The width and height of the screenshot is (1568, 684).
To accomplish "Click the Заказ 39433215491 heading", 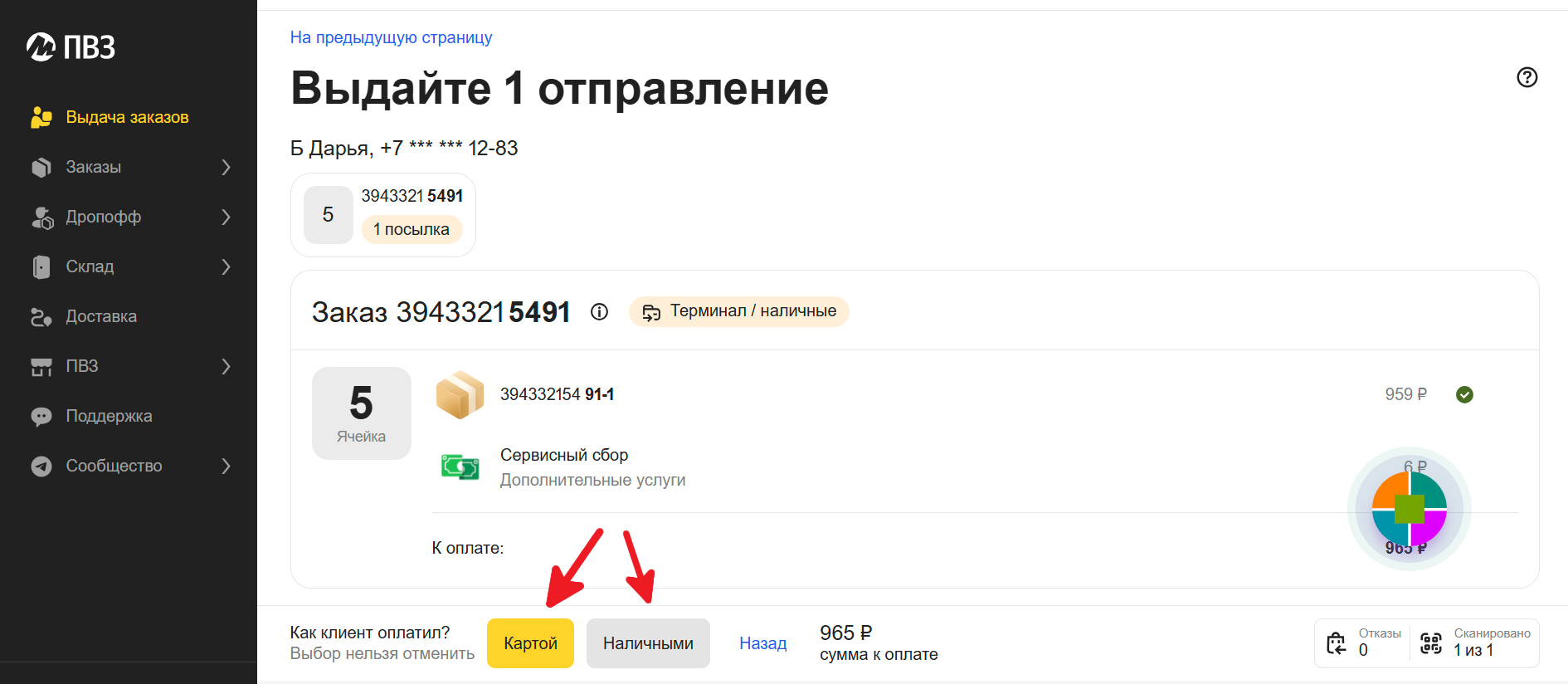I will coord(441,312).
